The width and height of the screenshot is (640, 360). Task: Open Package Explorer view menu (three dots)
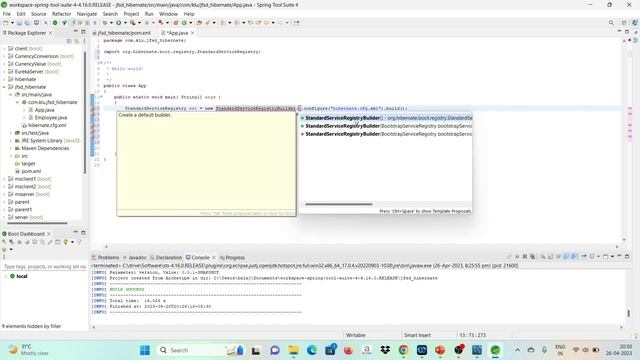(x=84, y=41)
